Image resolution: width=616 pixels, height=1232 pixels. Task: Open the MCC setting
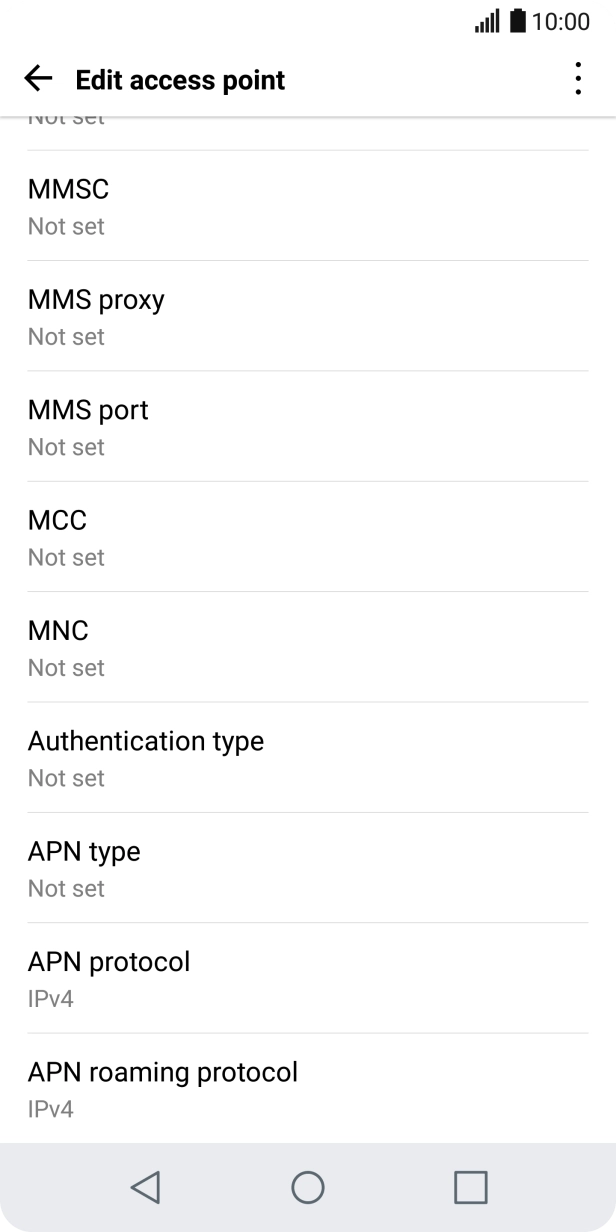(x=307, y=537)
